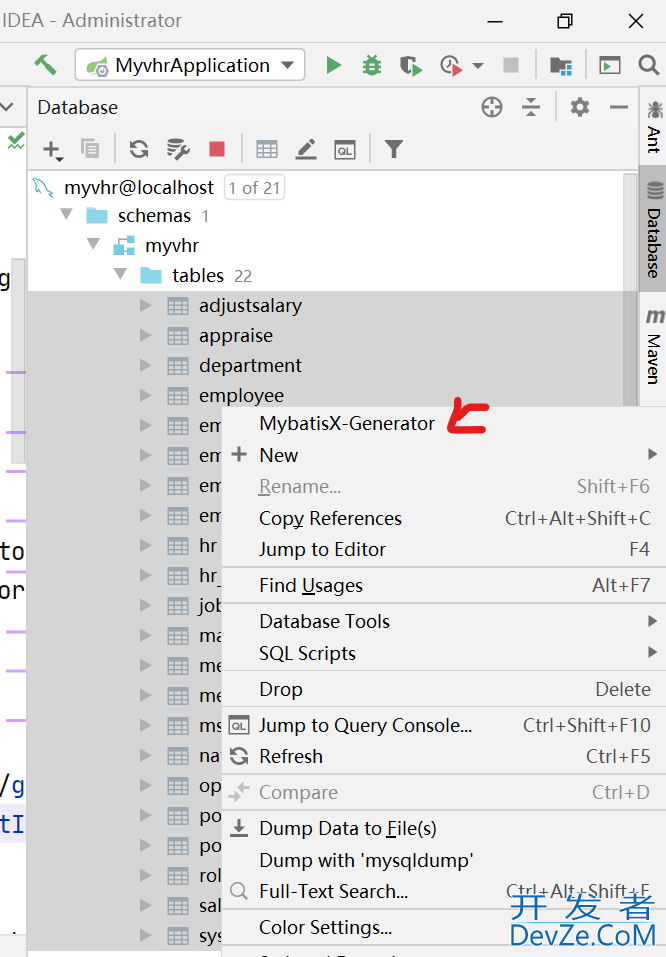Select the Database side tab
Viewport: 666px width, 957px height.
pyautogui.click(x=654, y=229)
